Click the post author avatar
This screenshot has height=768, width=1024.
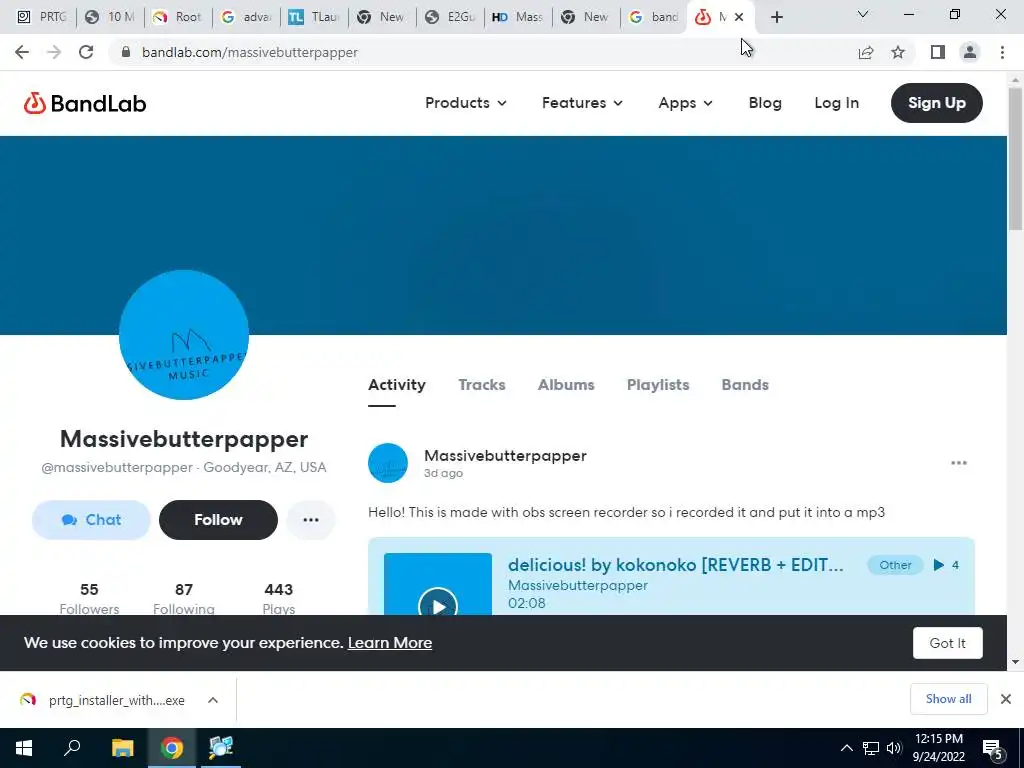point(387,463)
